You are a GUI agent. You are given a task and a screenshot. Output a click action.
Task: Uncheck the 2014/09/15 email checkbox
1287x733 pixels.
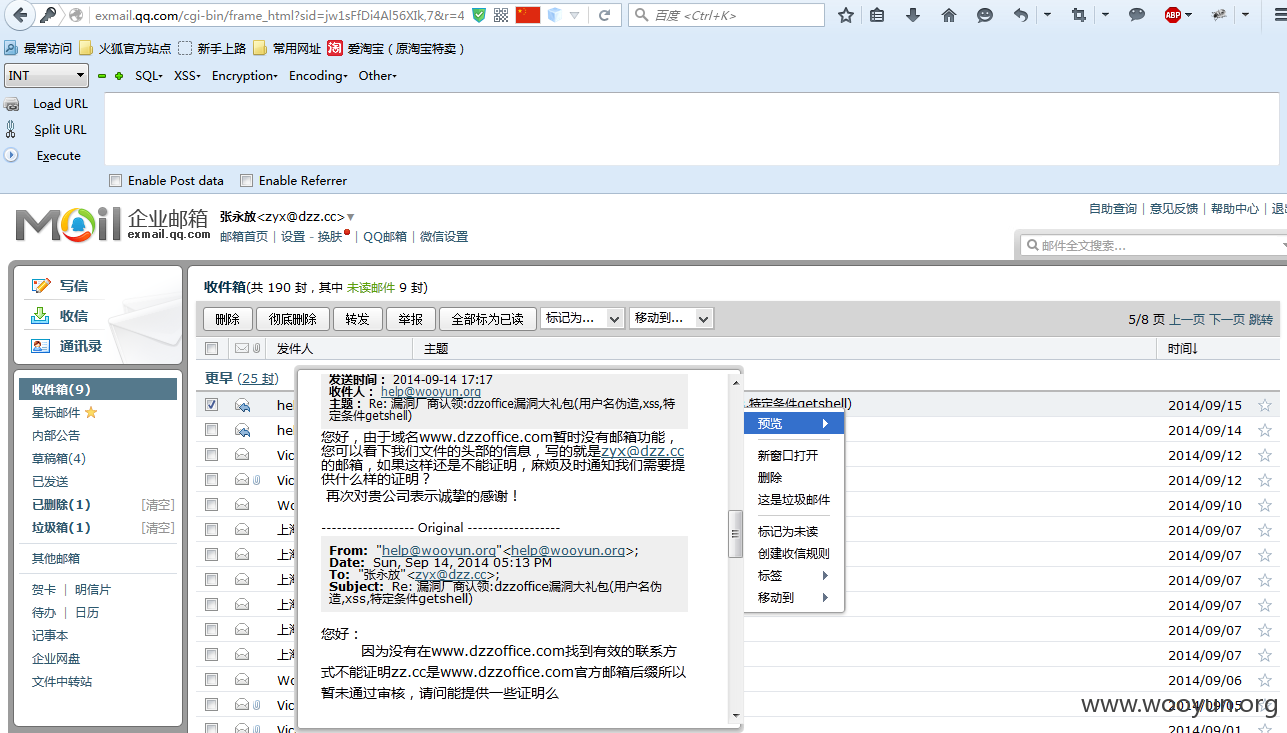[211, 405]
